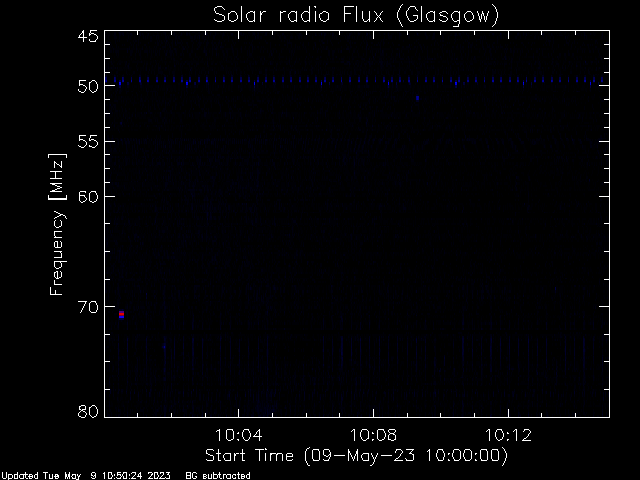Click the red burst spot near 70 MHz

[x=121, y=314]
